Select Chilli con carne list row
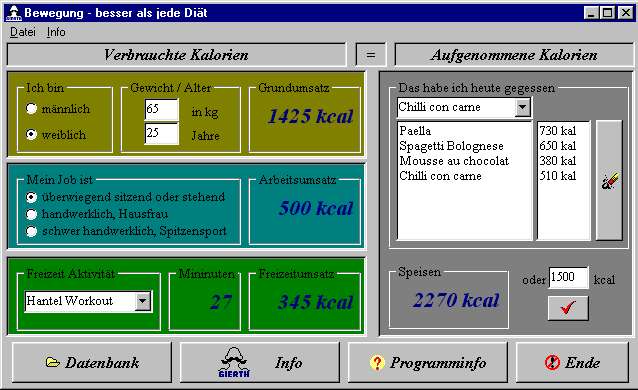 click(x=440, y=176)
